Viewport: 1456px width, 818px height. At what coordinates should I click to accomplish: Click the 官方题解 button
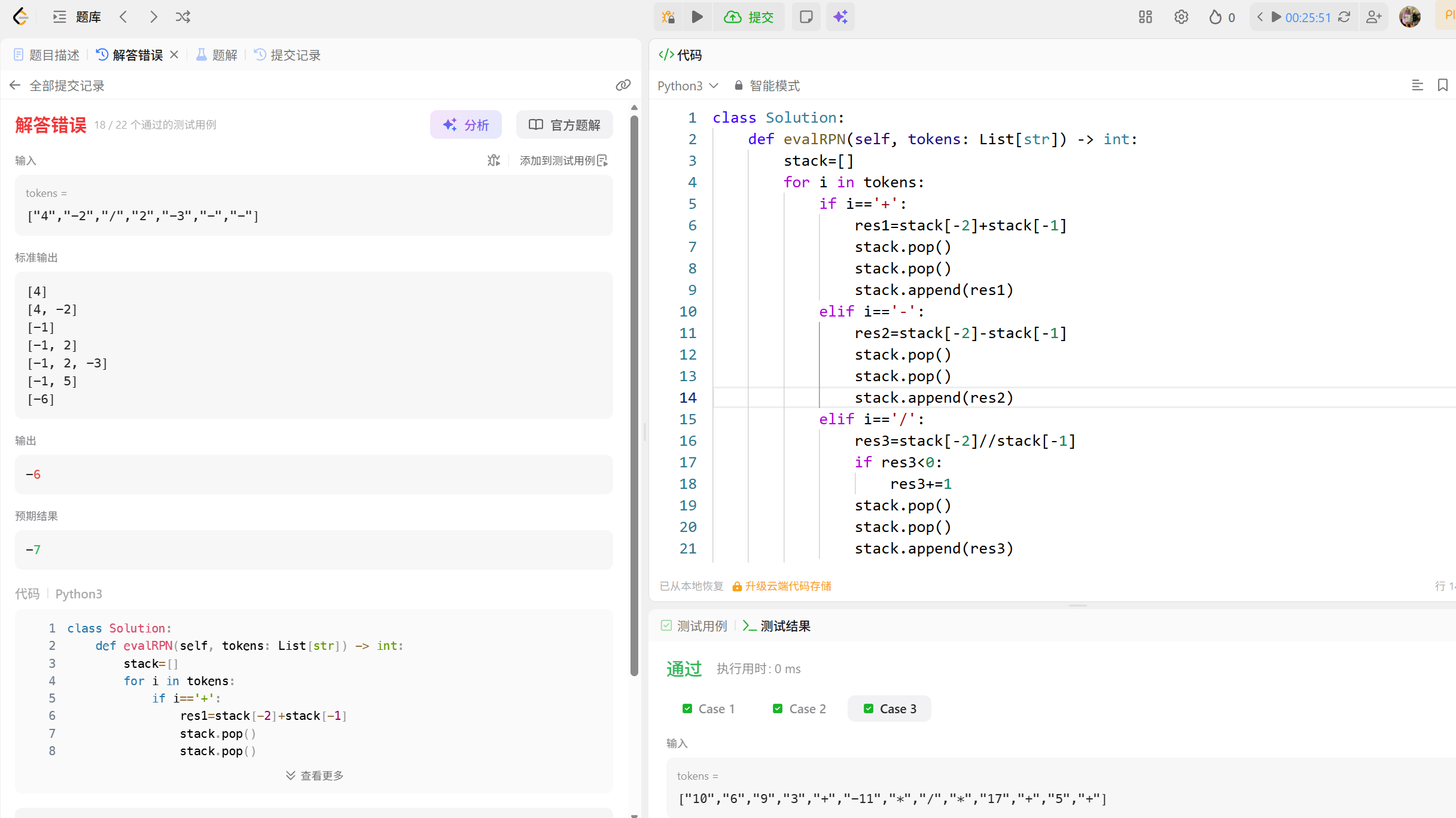coord(564,124)
